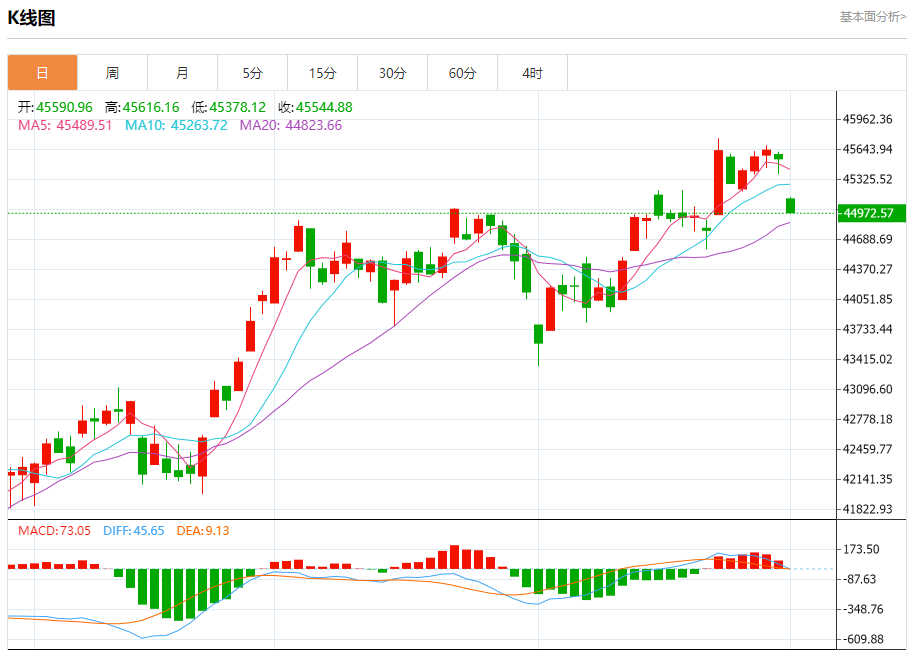Click the 45643.94 price axis label
914x650 pixels.
pyautogui.click(x=867, y=149)
